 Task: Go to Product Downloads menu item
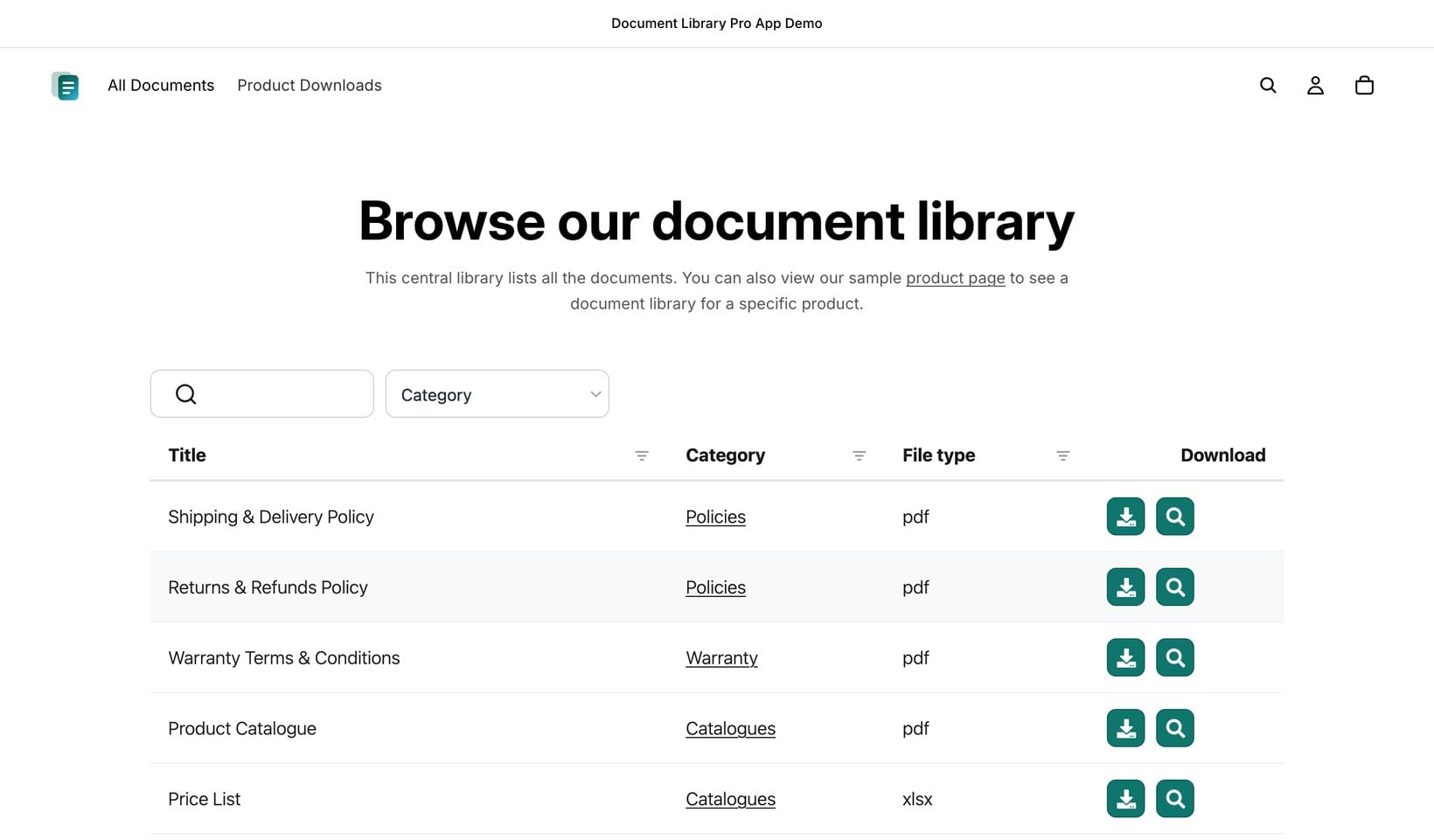tap(310, 85)
